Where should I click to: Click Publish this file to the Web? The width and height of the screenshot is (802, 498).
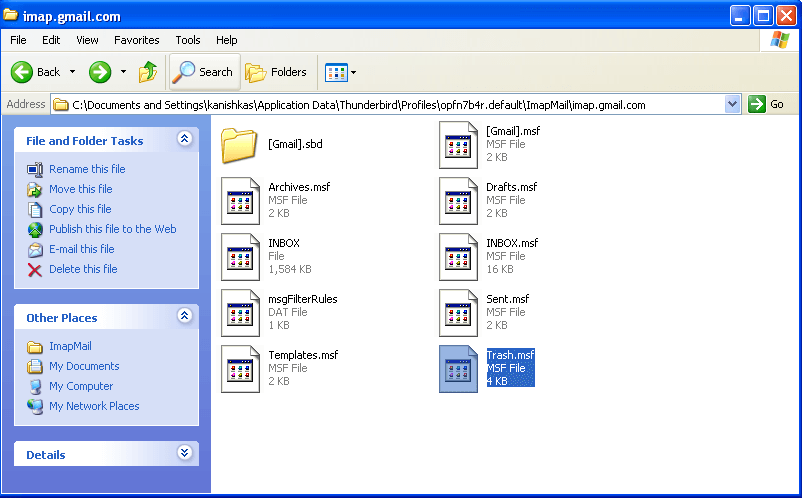(113, 229)
